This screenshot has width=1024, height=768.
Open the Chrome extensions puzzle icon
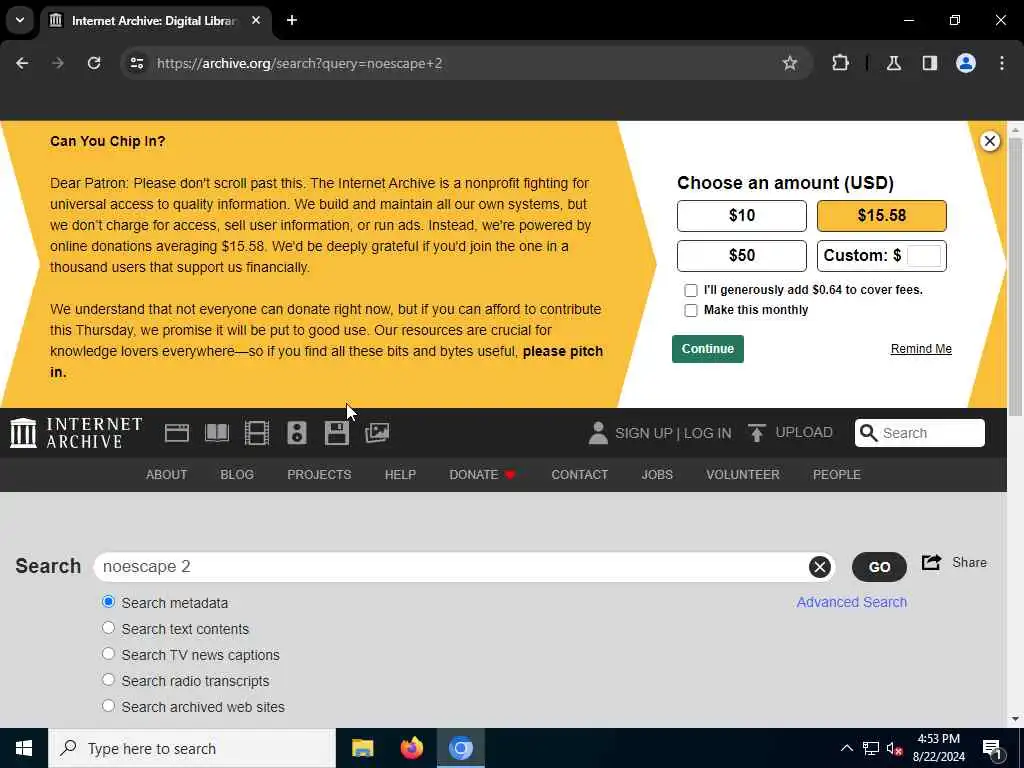coord(840,63)
